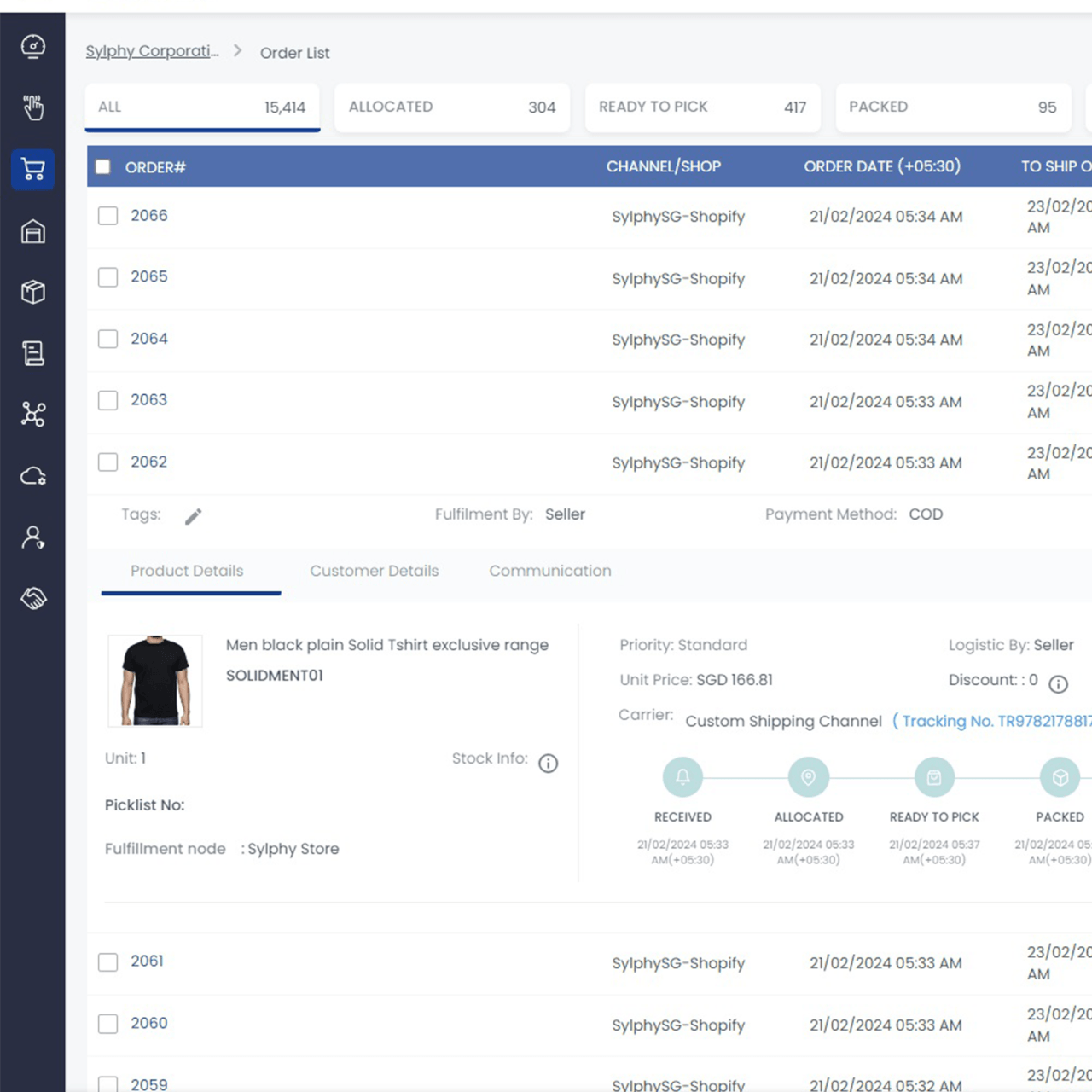Switch to the Customer Details tab
Screen dimensions: 1092x1092
coord(374,571)
